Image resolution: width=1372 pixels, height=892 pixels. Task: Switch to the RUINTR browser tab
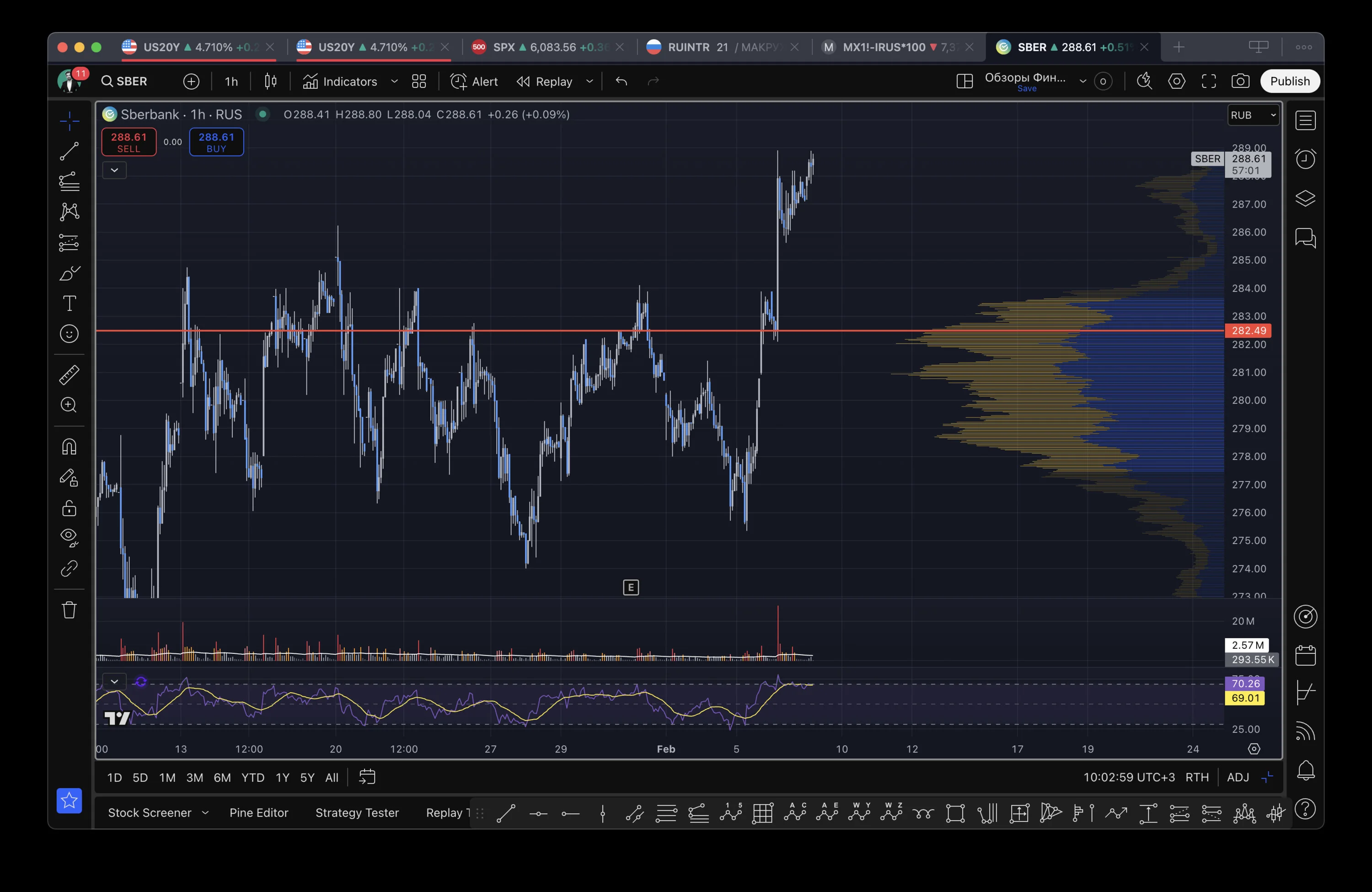tap(723, 47)
